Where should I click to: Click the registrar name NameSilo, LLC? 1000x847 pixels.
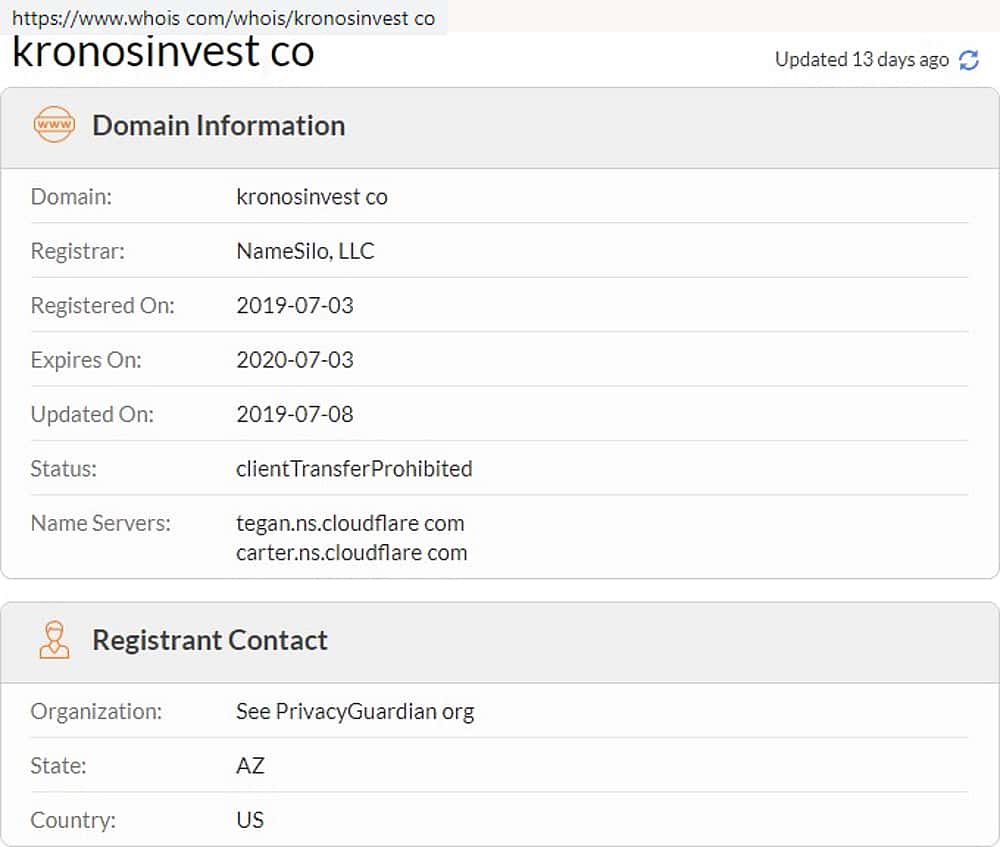(x=305, y=251)
